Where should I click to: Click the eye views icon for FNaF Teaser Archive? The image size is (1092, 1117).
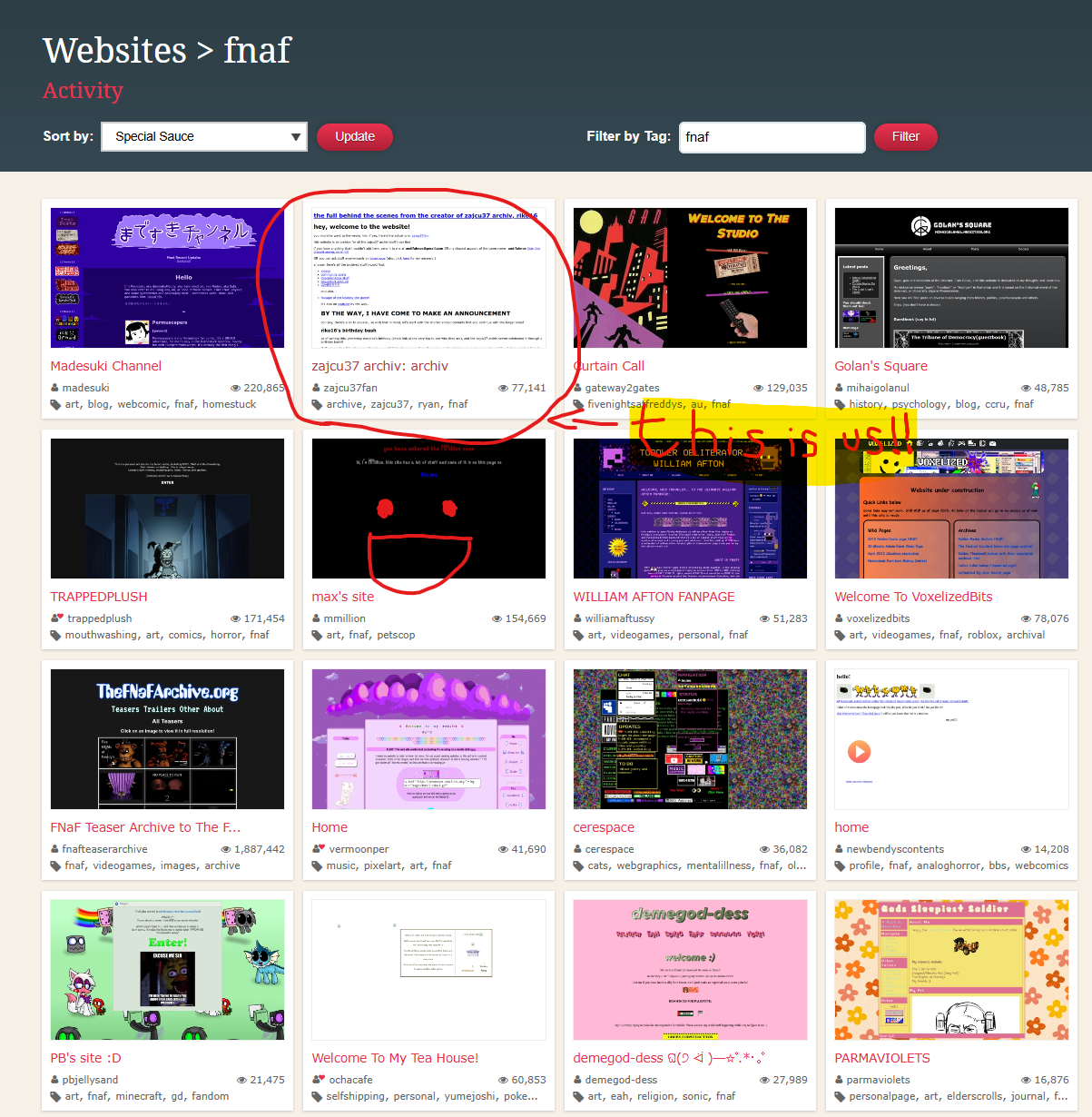[226, 849]
